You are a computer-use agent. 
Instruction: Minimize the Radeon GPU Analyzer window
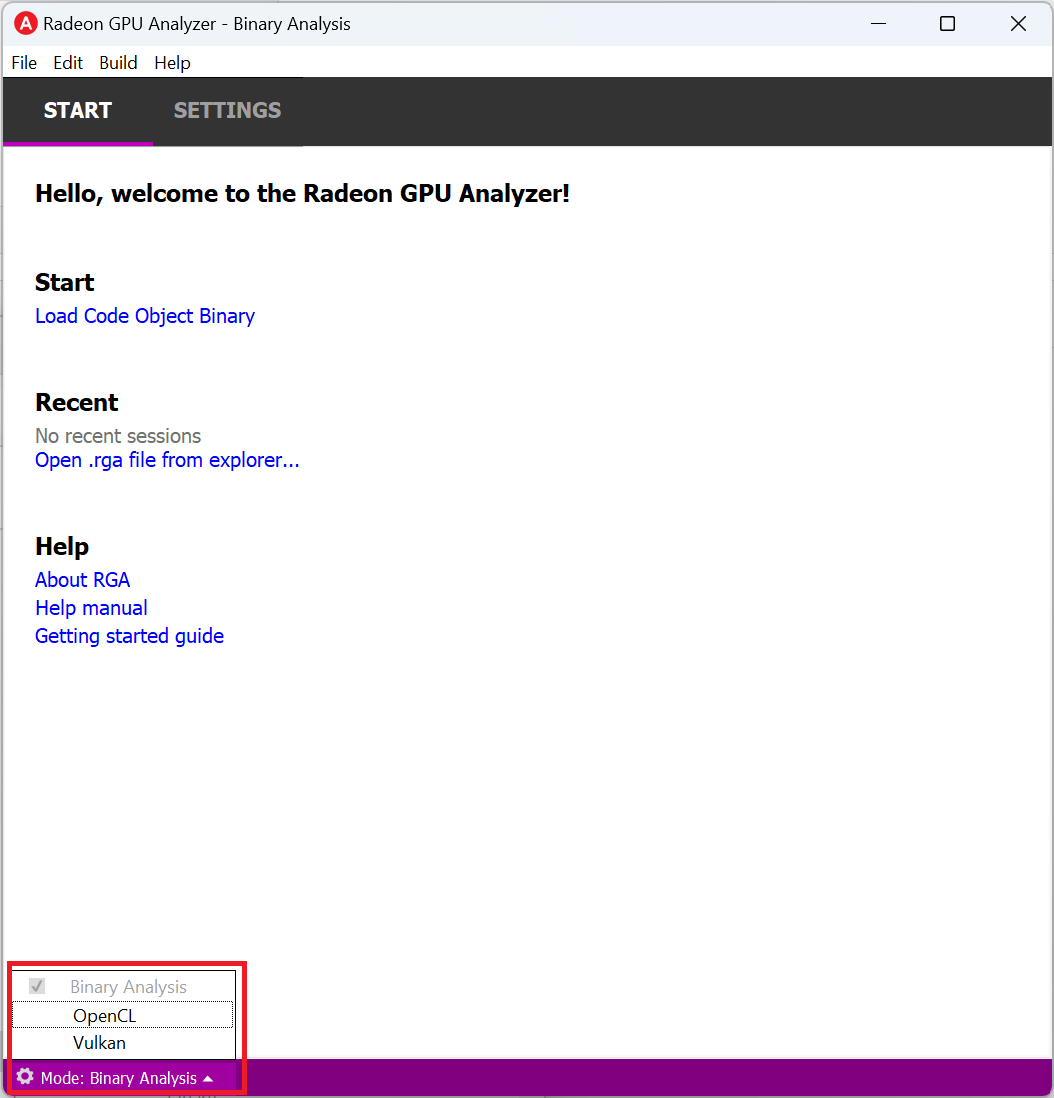pyautogui.click(x=878, y=24)
